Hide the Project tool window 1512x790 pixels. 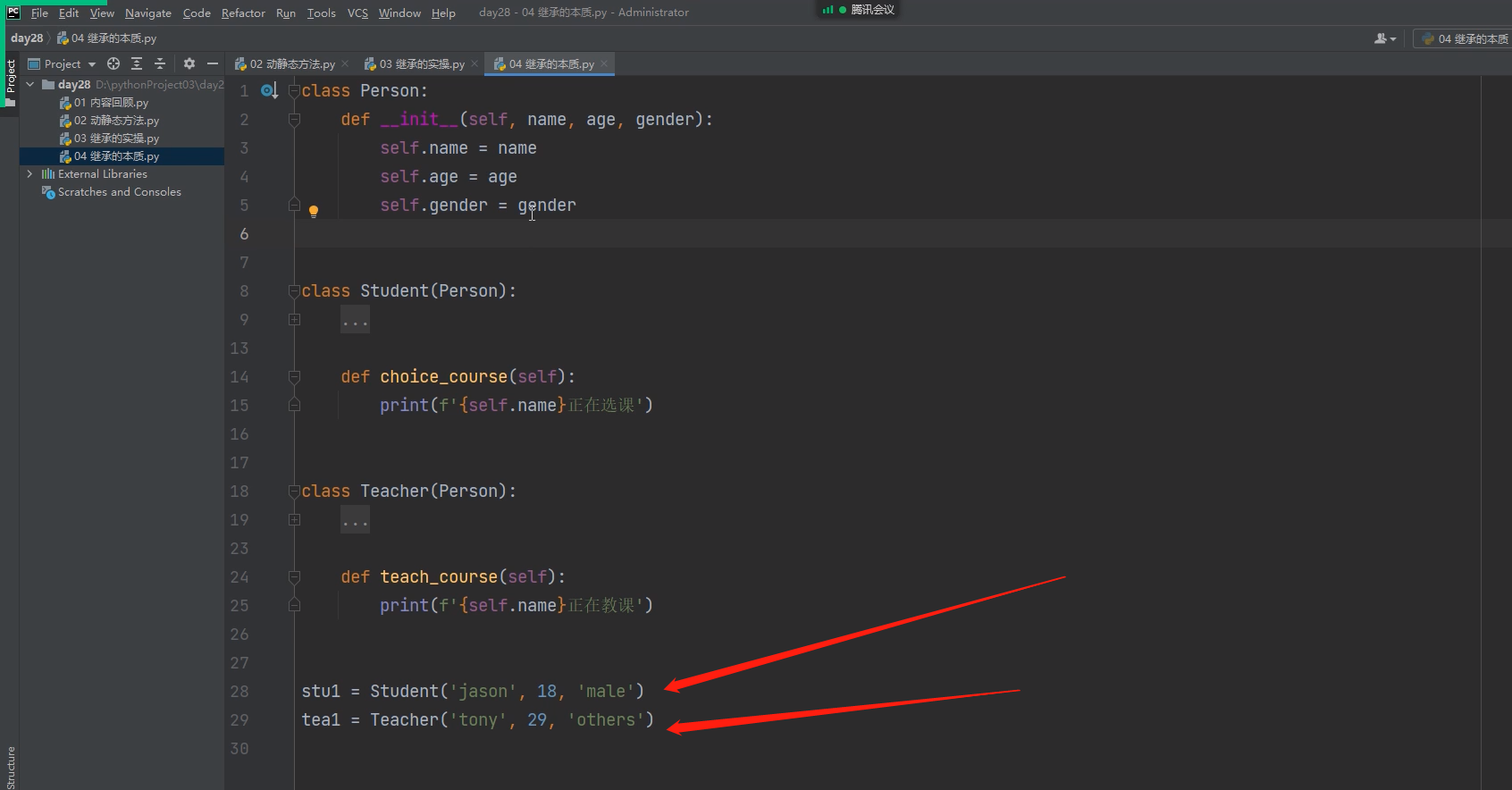point(213,63)
